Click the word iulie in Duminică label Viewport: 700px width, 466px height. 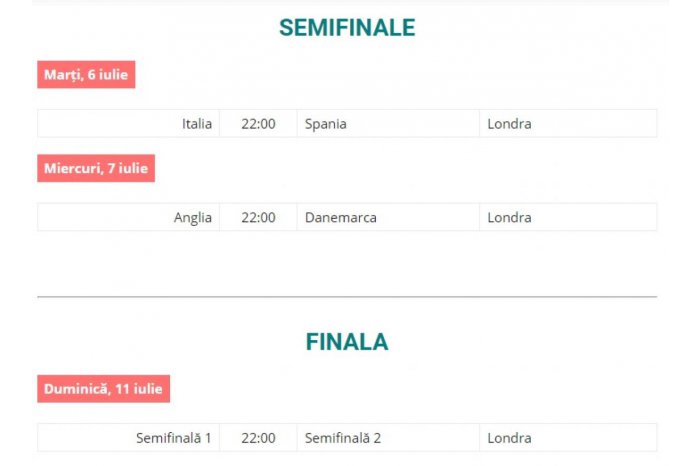[x=148, y=389]
